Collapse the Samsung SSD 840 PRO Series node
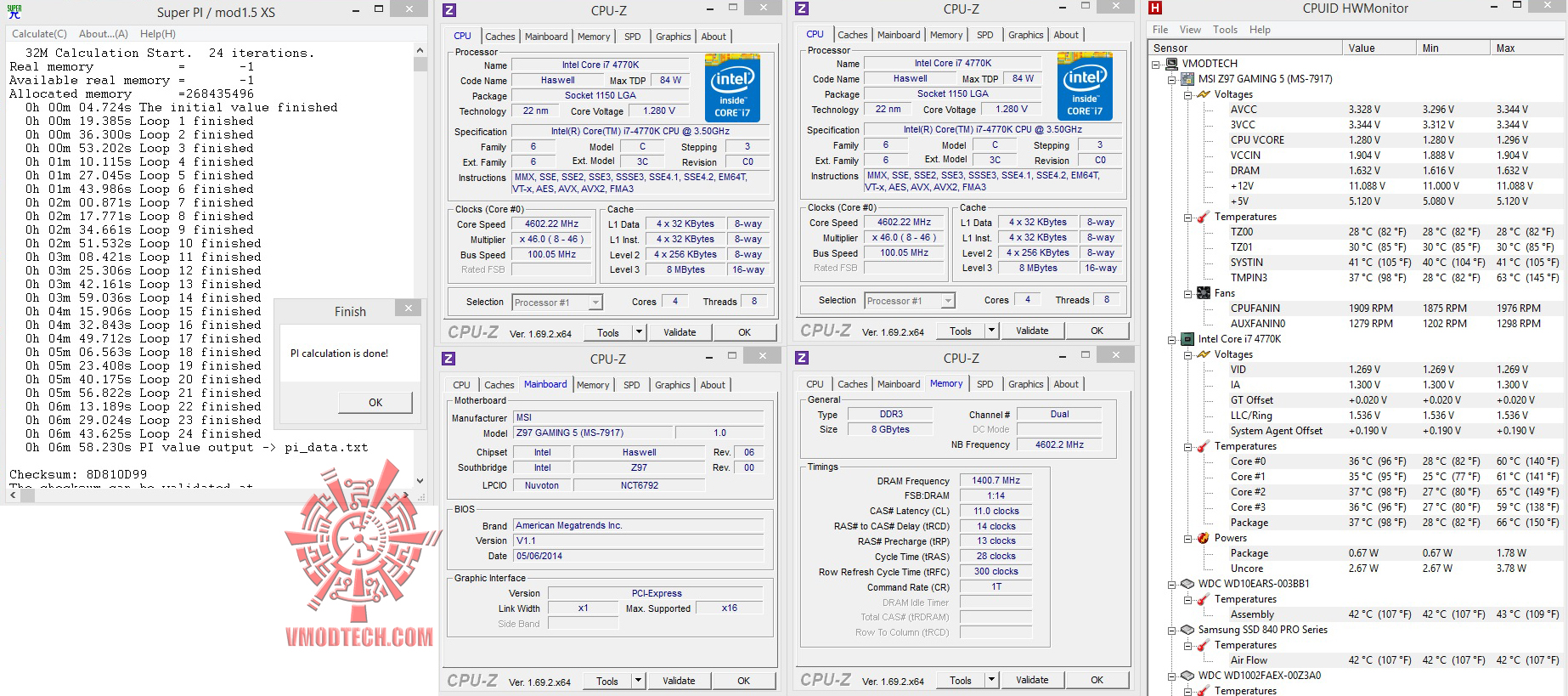This screenshot has width=1568, height=696. (x=1172, y=631)
